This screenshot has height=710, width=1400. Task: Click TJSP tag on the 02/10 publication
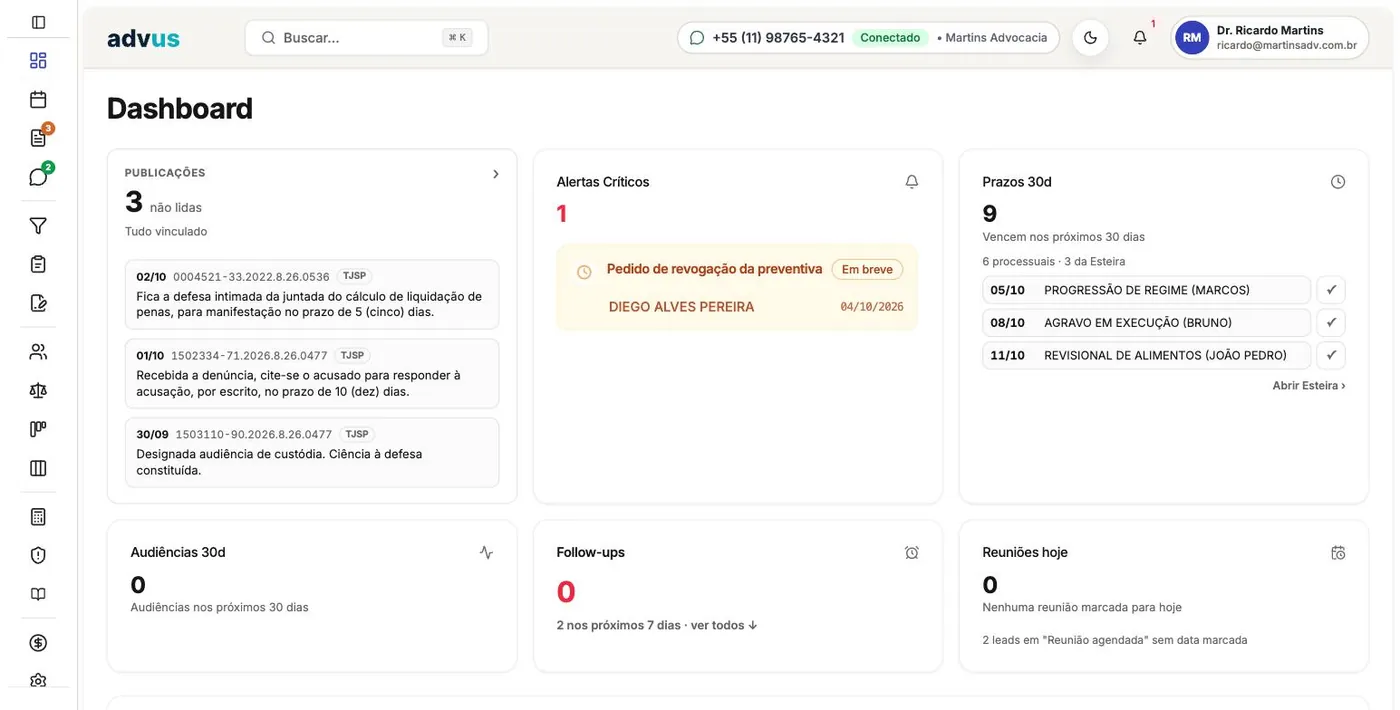coord(354,276)
